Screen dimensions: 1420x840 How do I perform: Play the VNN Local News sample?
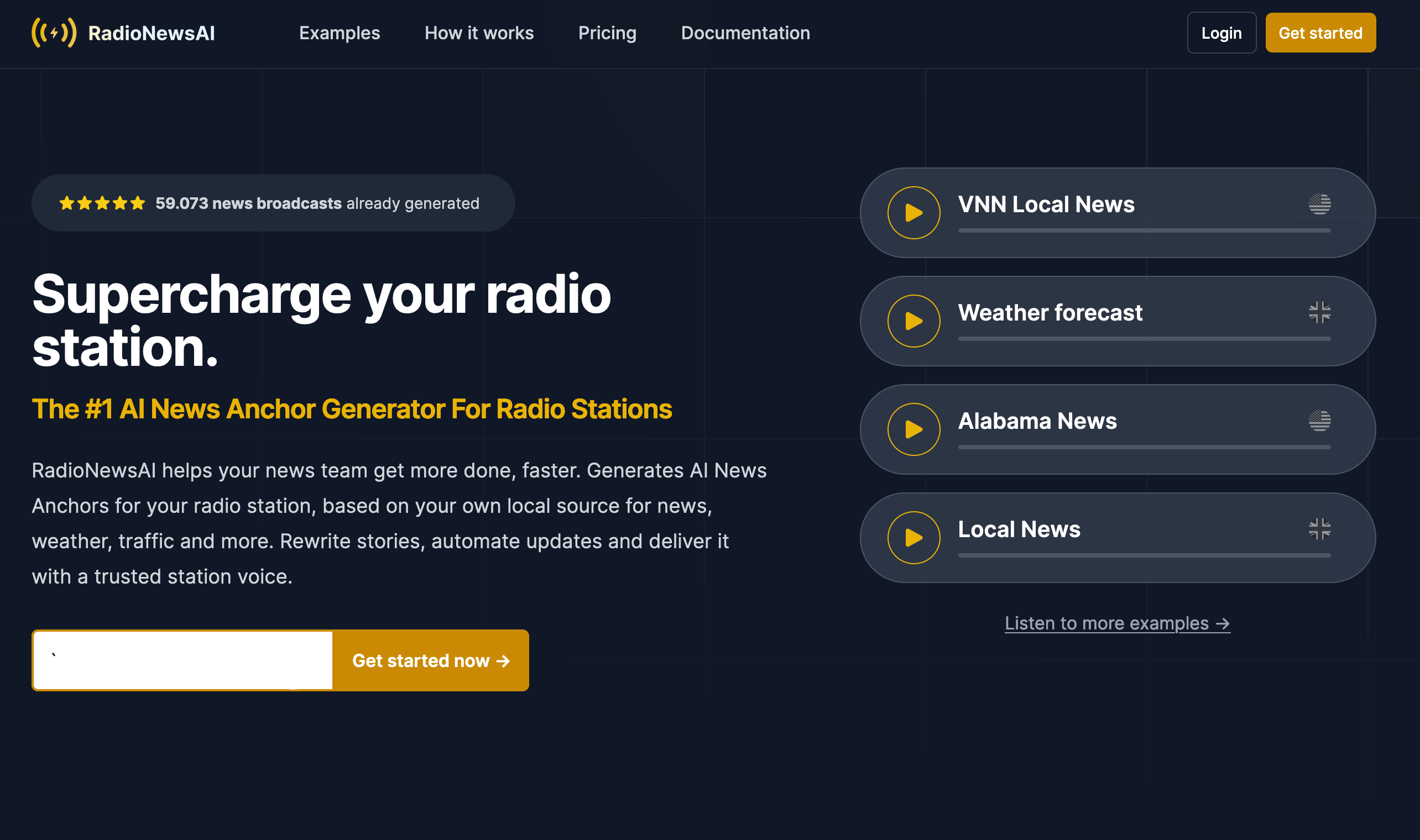tap(913, 213)
